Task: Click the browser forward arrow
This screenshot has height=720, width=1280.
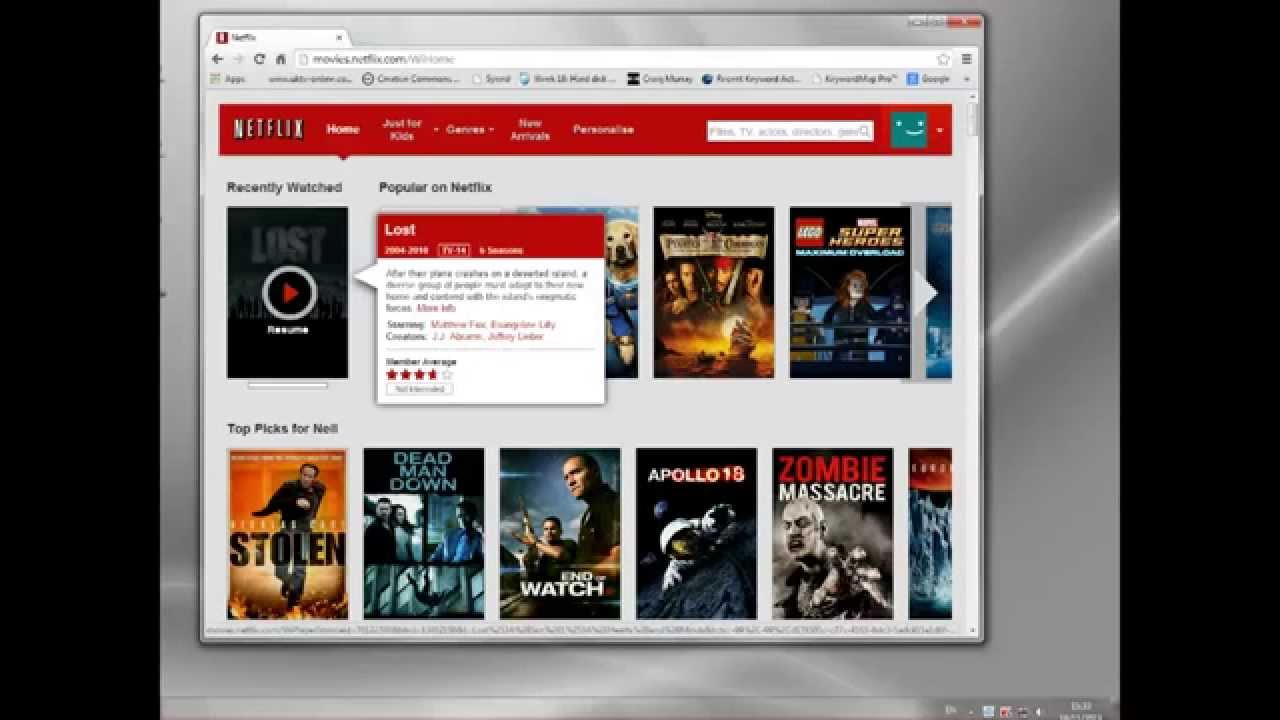Action: [x=238, y=59]
